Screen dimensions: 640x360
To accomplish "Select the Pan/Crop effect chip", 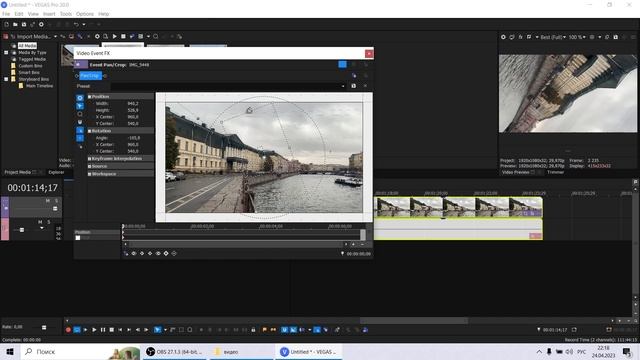I will 90,76.
